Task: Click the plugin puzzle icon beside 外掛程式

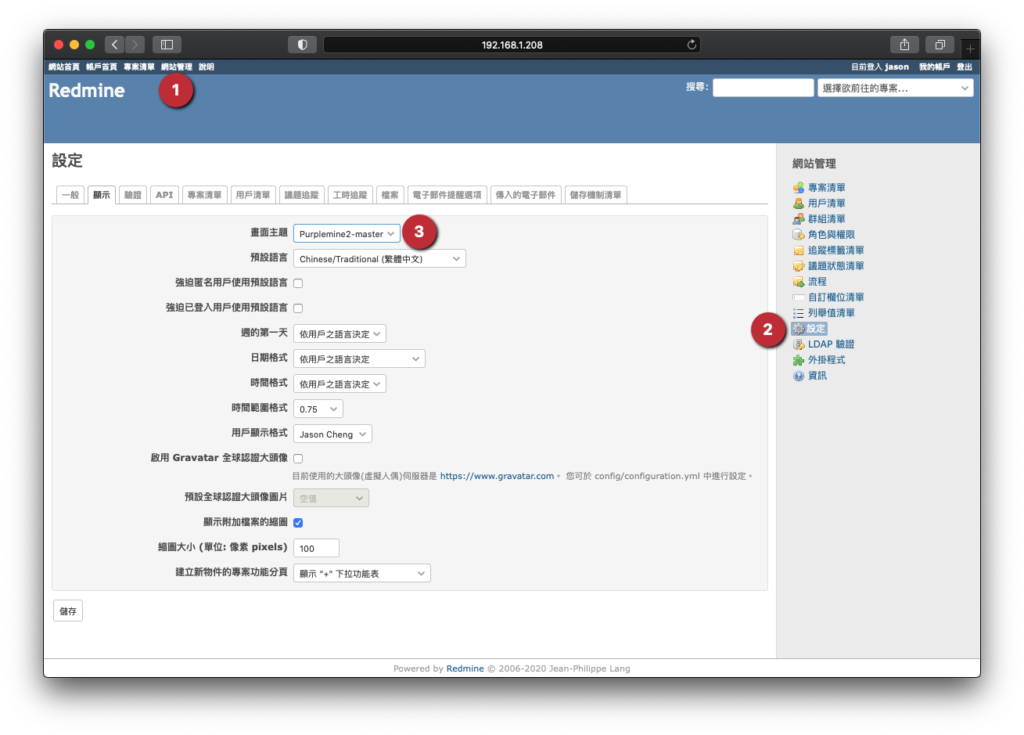Action: pos(798,360)
